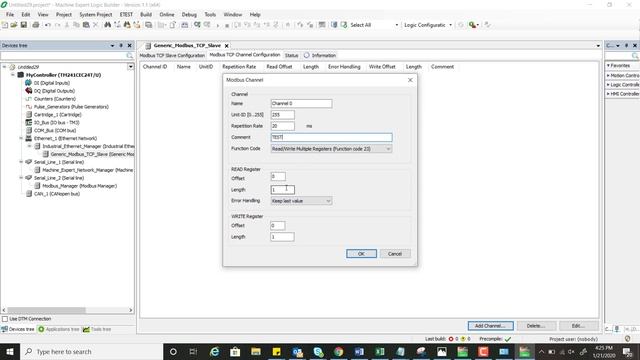640x360 pixels.
Task: Click the green Login icon in toolbar
Action: [x=197, y=25]
